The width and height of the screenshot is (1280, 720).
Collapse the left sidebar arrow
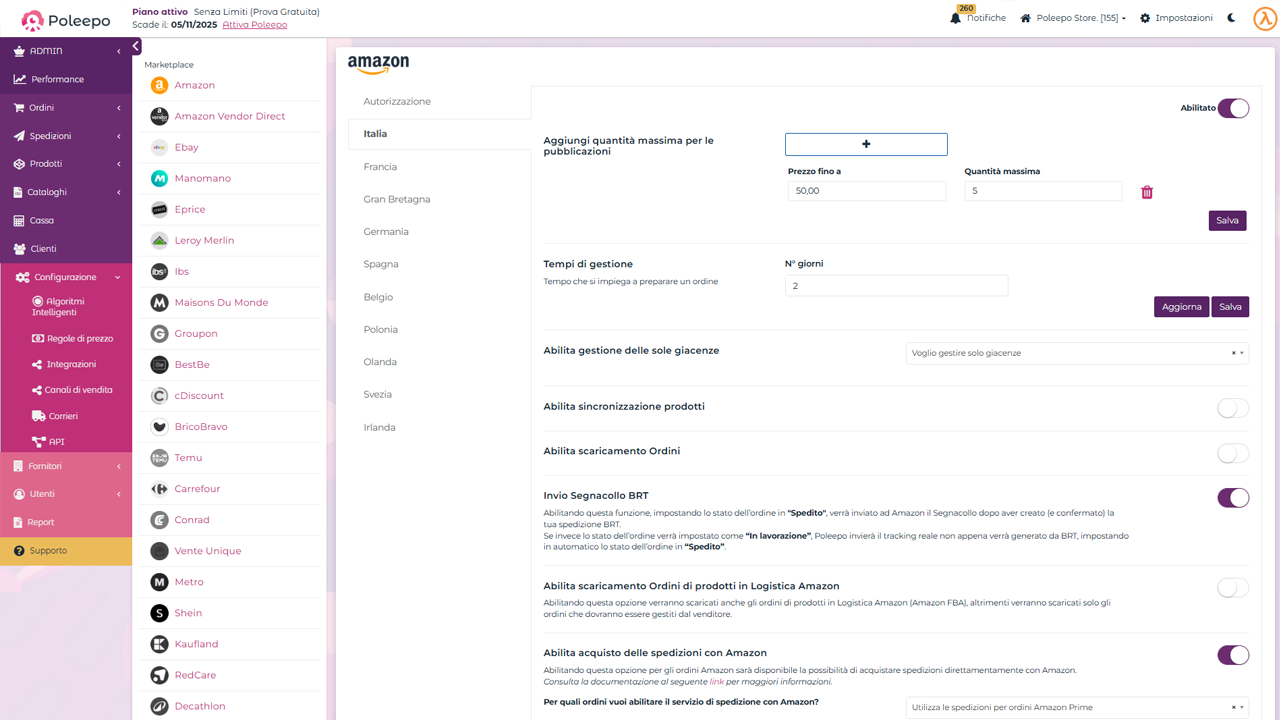[136, 46]
